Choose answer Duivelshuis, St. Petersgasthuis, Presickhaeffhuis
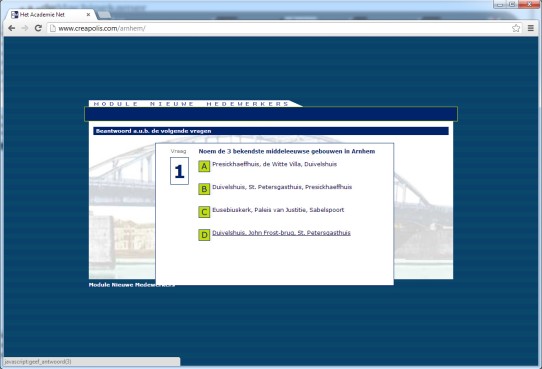The image size is (542, 369). 282,187
